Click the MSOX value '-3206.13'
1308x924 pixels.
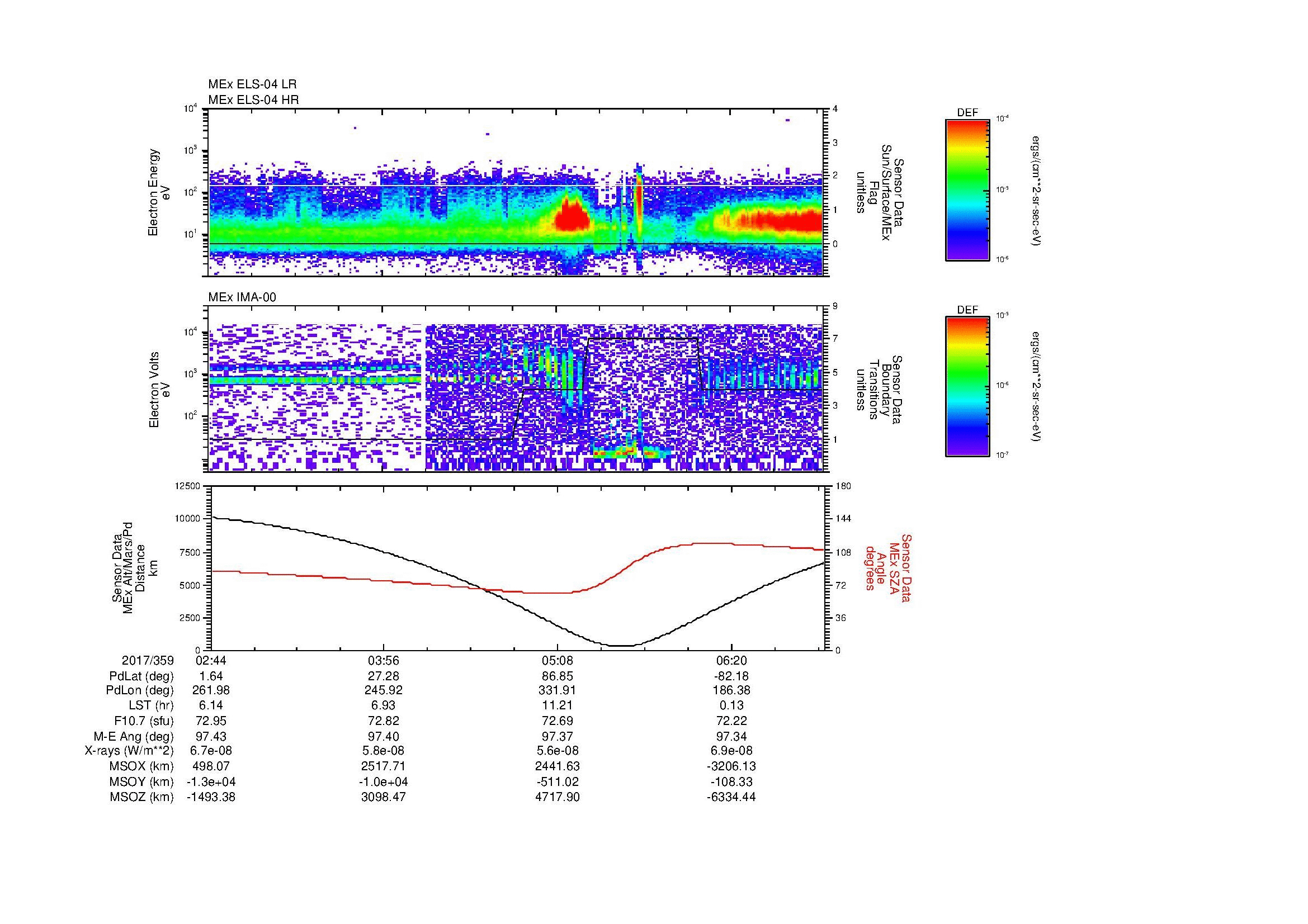pos(731,766)
